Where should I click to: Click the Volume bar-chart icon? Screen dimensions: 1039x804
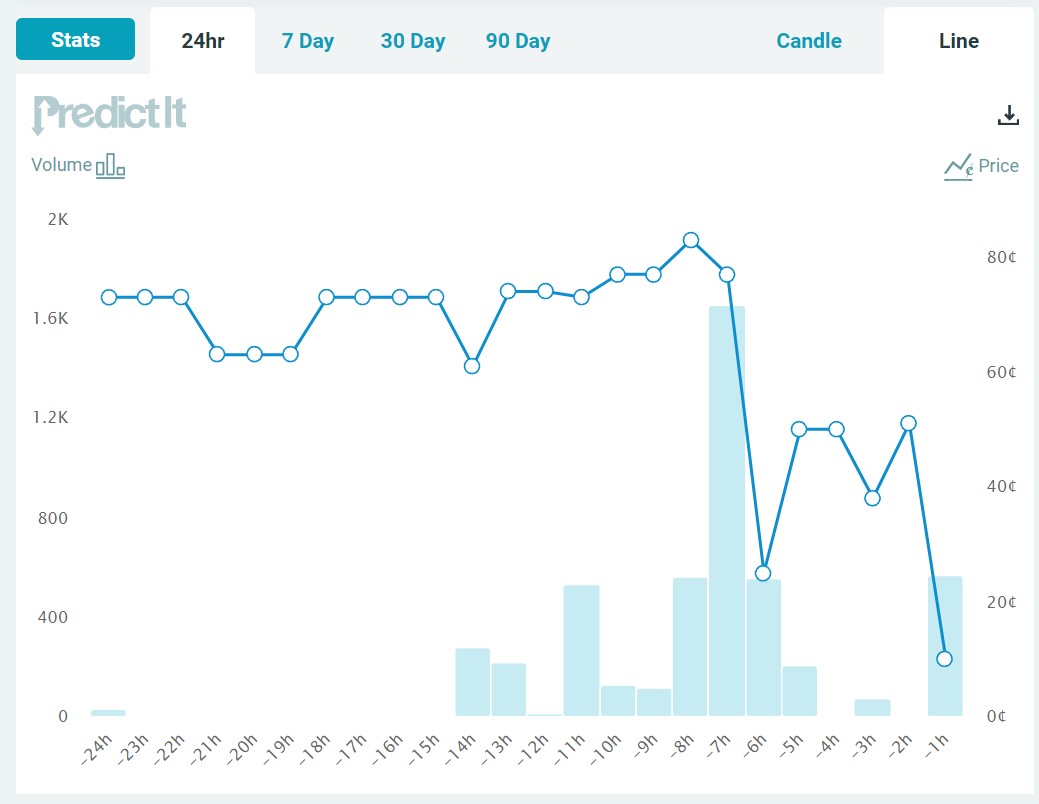pyautogui.click(x=110, y=166)
